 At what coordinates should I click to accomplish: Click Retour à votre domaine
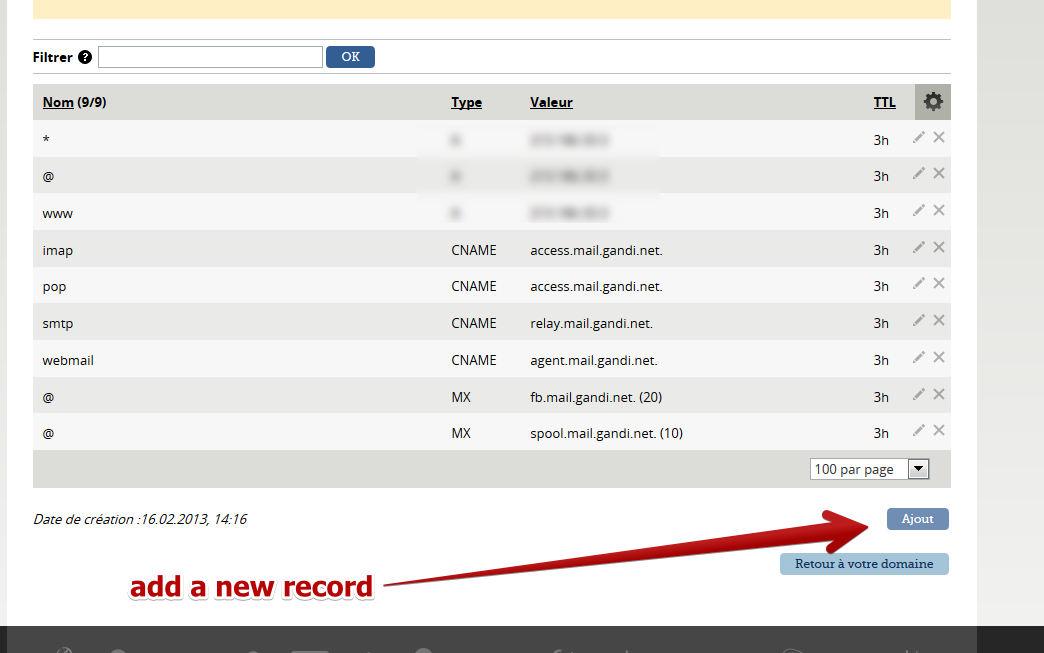863,564
